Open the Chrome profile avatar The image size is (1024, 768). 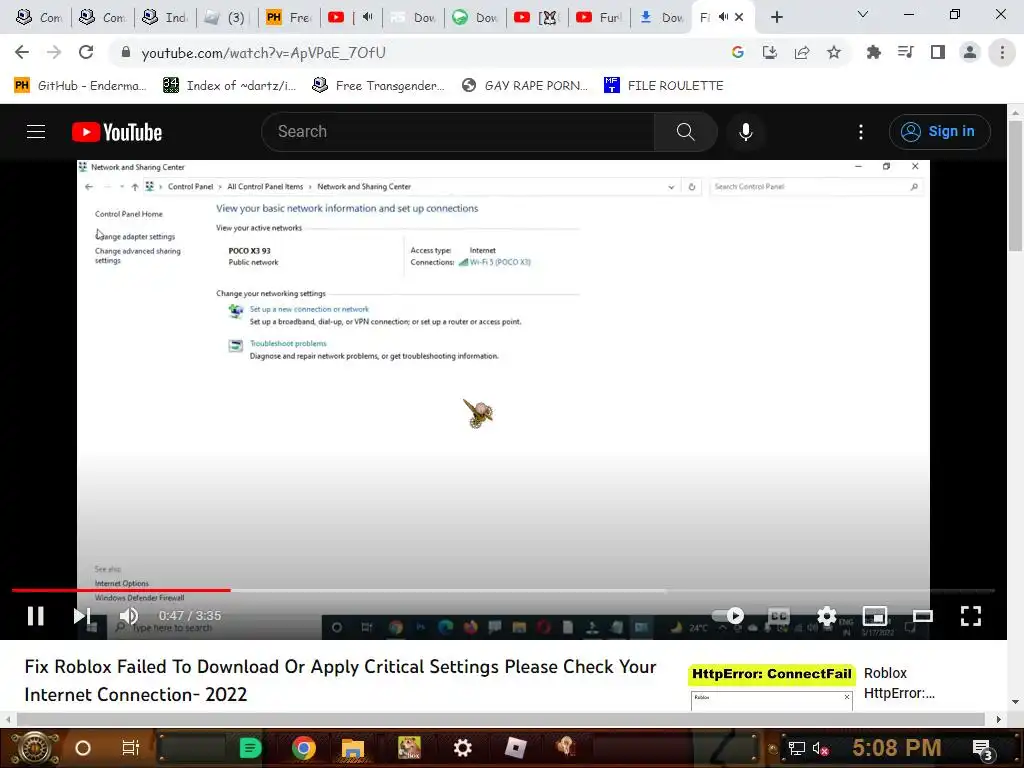click(970, 52)
